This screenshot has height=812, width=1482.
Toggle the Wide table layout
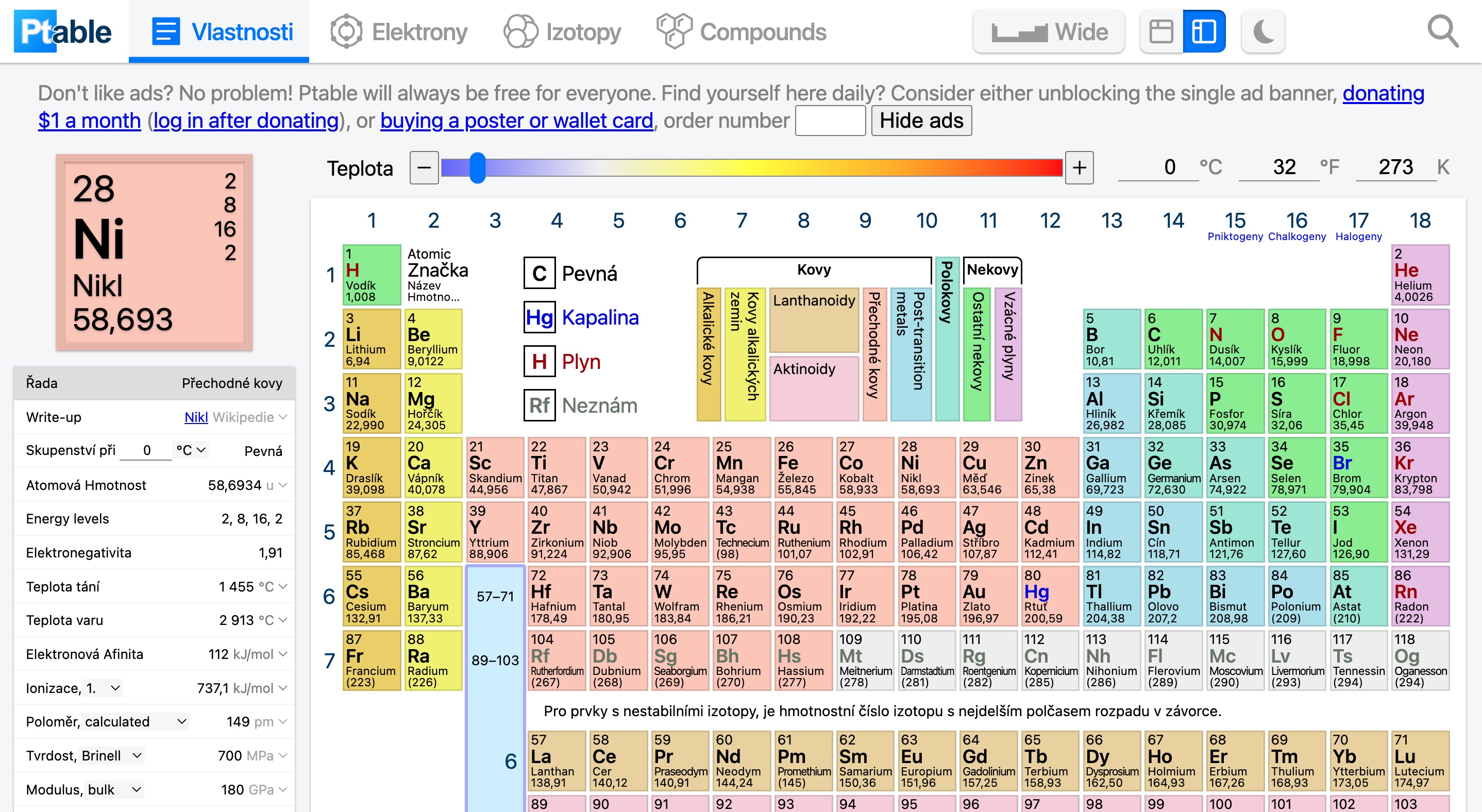(x=1049, y=31)
